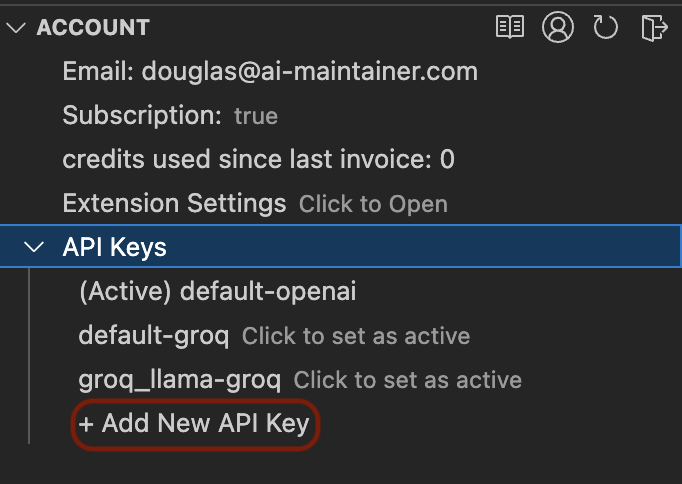The image size is (682, 484).
Task: Open the Extension Settings entry
Action: click(x=174, y=204)
